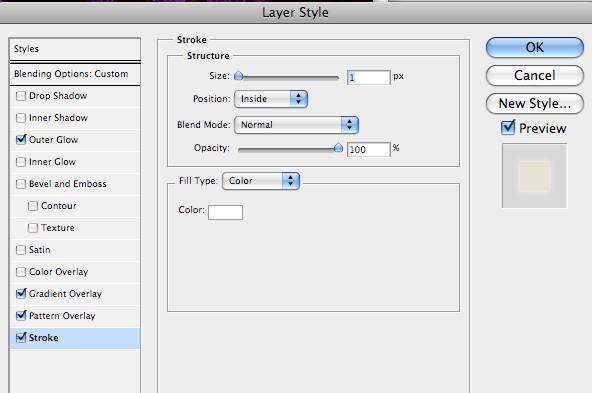Click the Size slider handle

[239, 76]
